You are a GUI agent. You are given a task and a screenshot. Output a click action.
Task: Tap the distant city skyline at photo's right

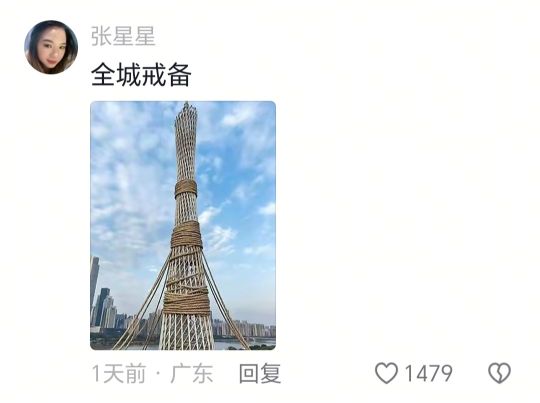(245, 329)
